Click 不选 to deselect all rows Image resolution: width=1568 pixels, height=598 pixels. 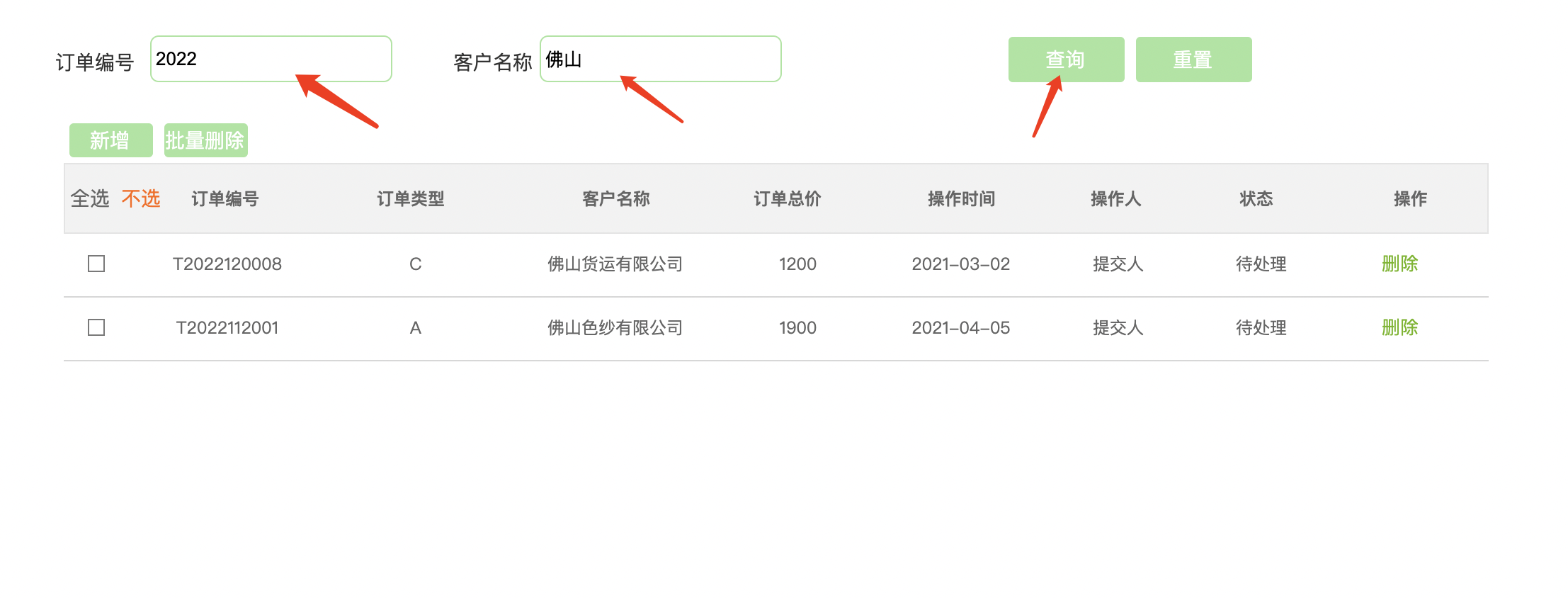pos(141,198)
